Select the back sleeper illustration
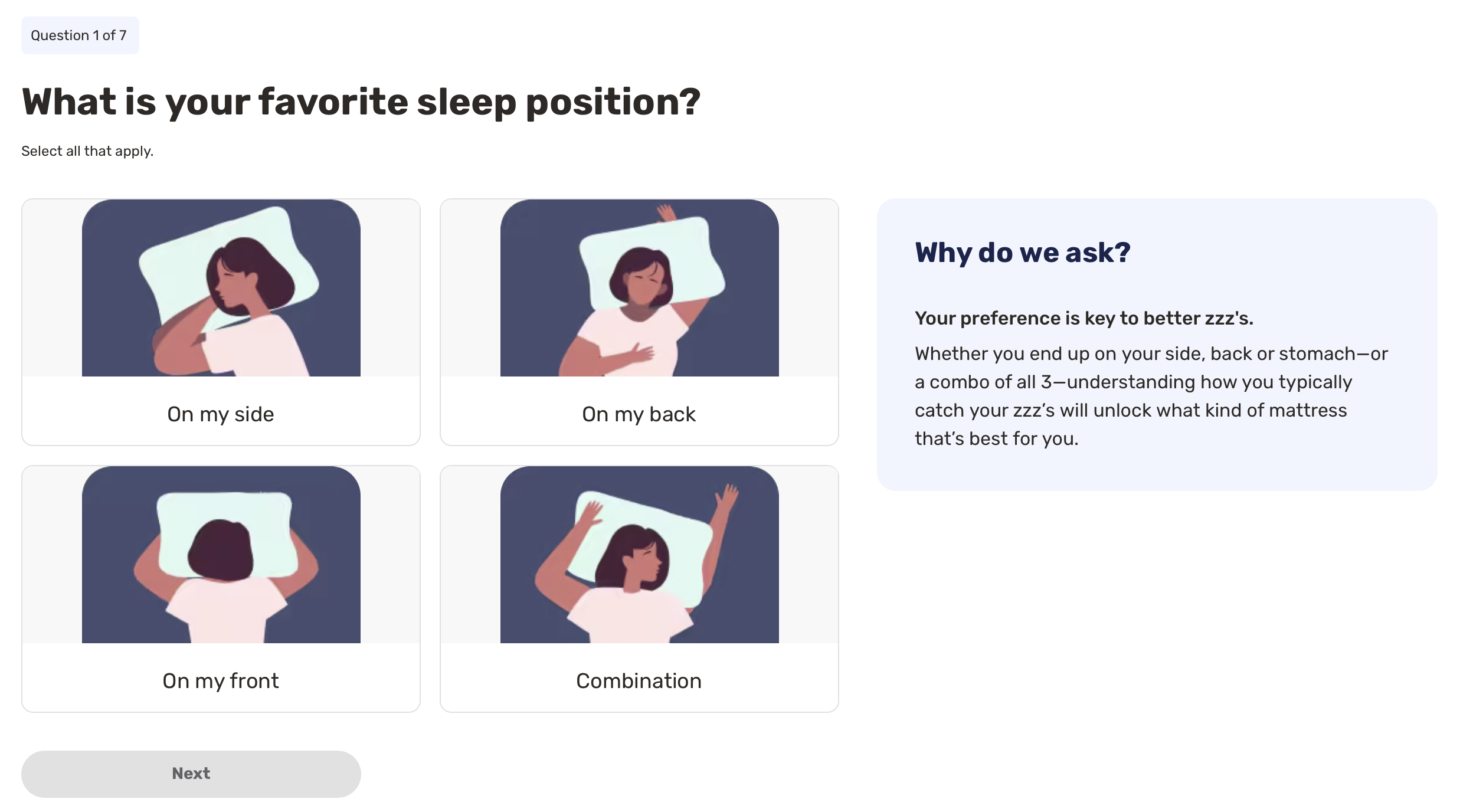The width and height of the screenshot is (1473, 812). [639, 288]
